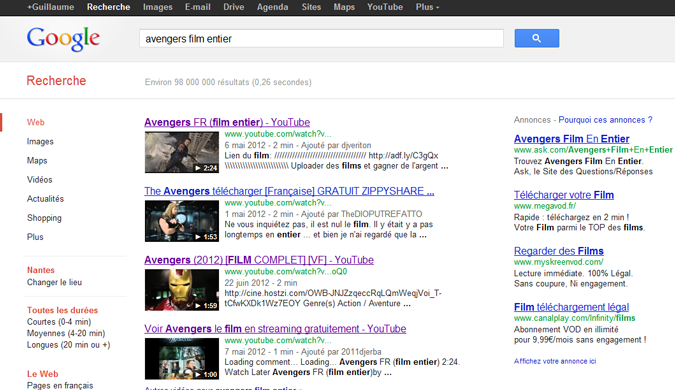Viewport: 675px width, 390px height.
Task: Open Drive from top bar
Action: pyautogui.click(x=233, y=7)
